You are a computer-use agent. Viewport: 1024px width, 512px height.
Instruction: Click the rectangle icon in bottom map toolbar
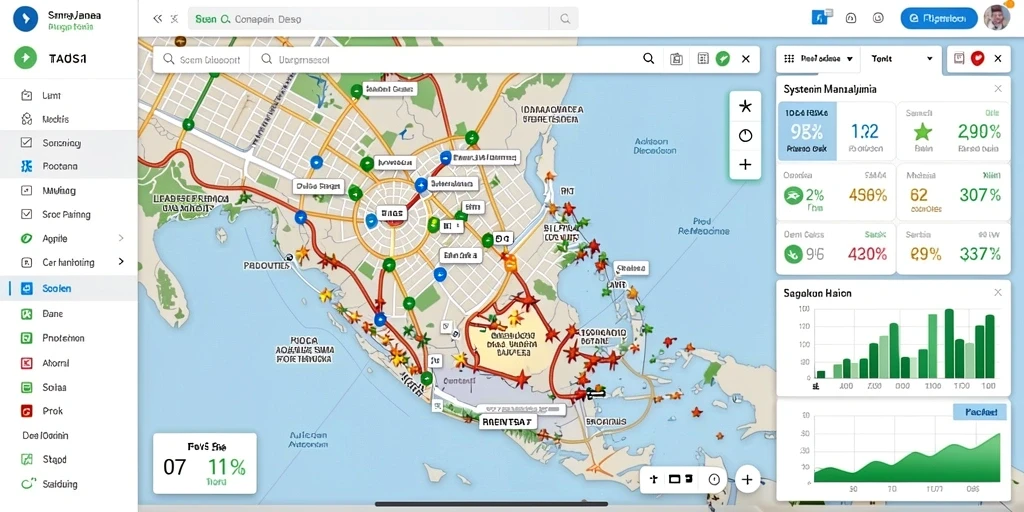[674, 479]
